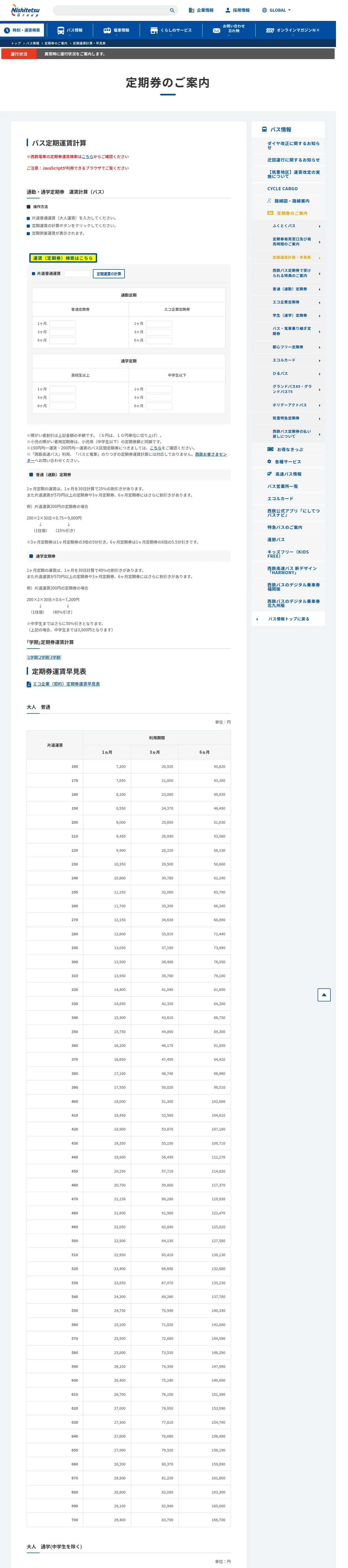The height and width of the screenshot is (1568, 348).
Task: Open the オンラインマガジンN× menu item
Action: pyautogui.click(x=293, y=30)
